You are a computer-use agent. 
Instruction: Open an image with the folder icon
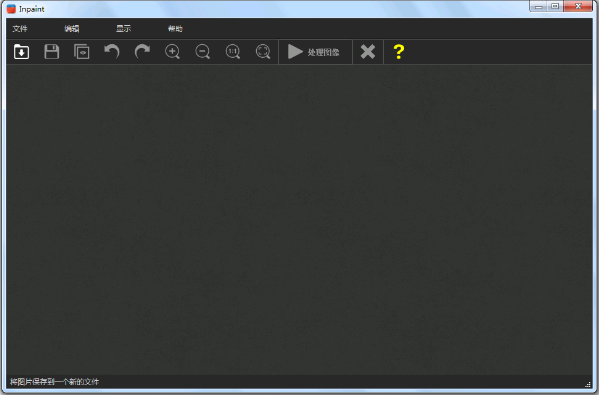21,52
